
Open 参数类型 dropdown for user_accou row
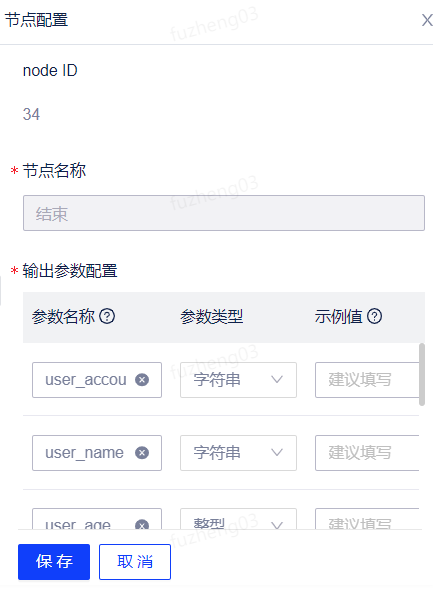[x=238, y=380]
